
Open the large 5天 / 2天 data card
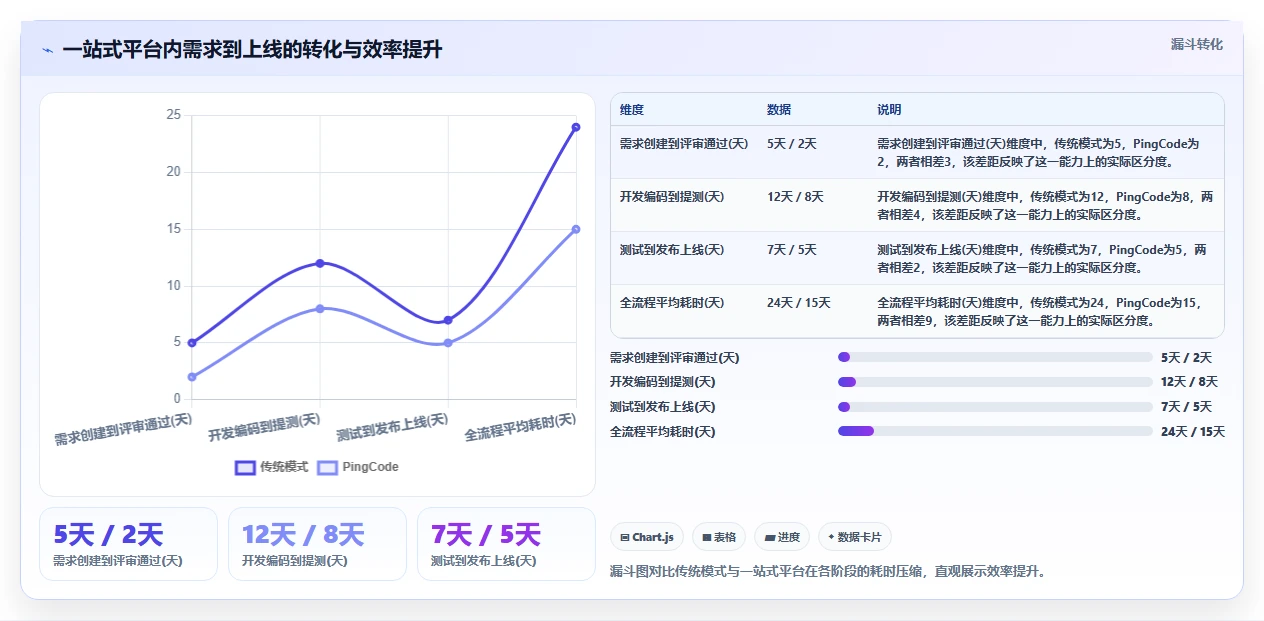128,544
